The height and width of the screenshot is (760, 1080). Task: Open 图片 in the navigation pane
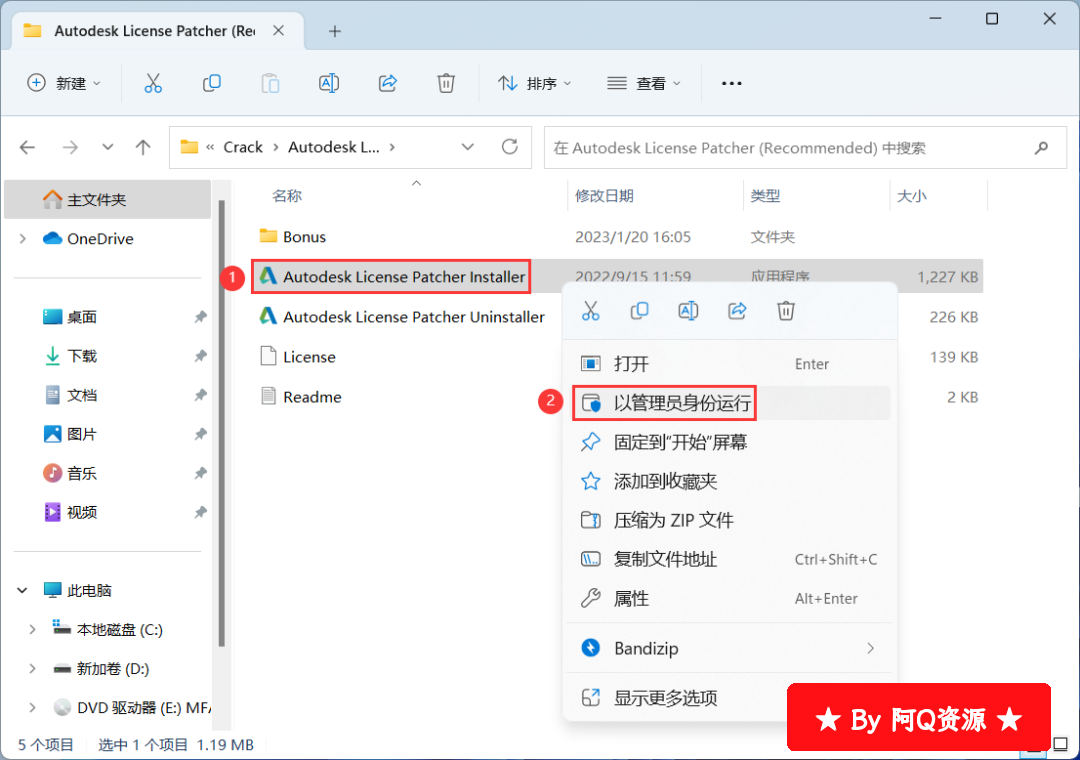pyautogui.click(x=82, y=434)
